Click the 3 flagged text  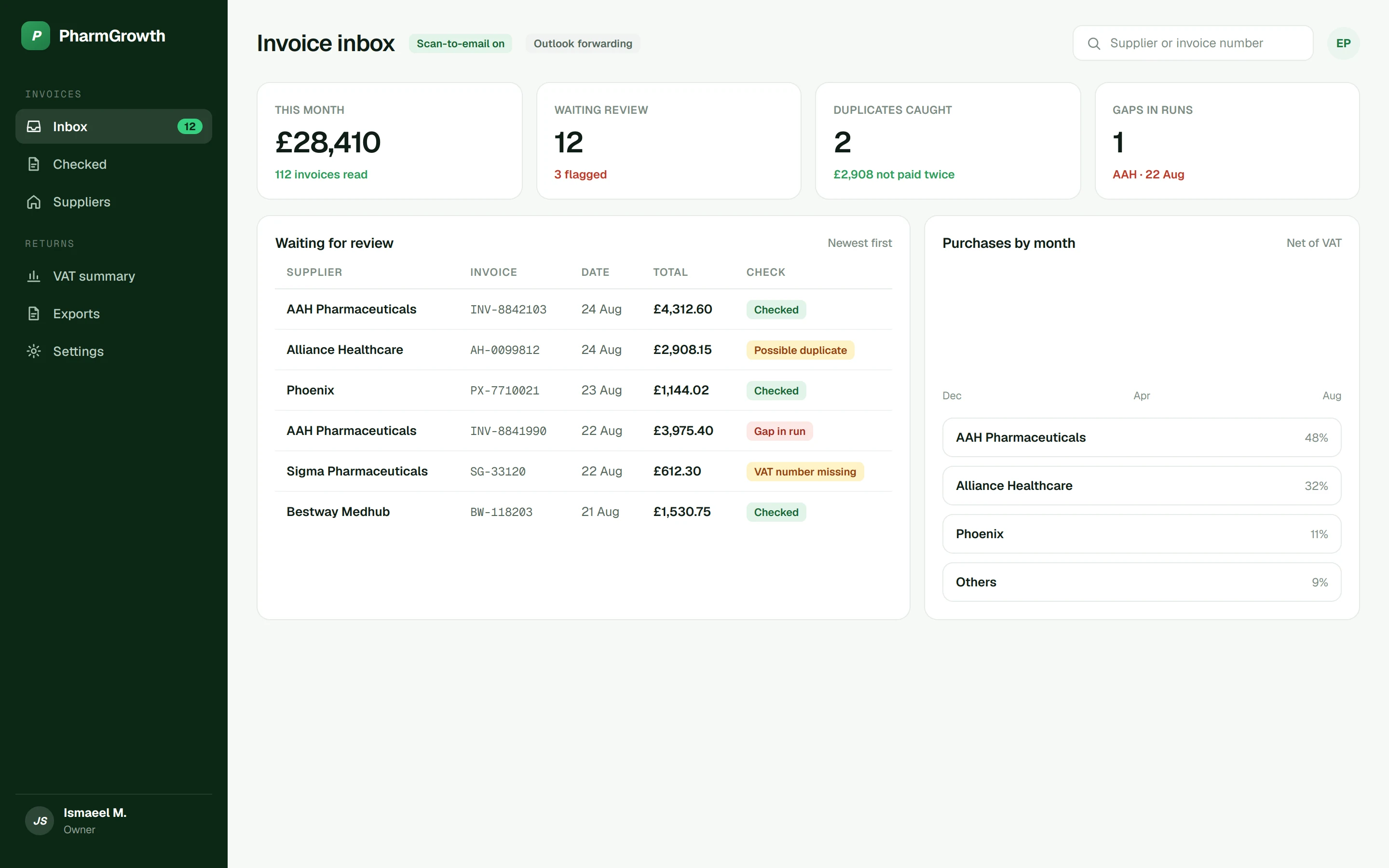click(x=580, y=175)
